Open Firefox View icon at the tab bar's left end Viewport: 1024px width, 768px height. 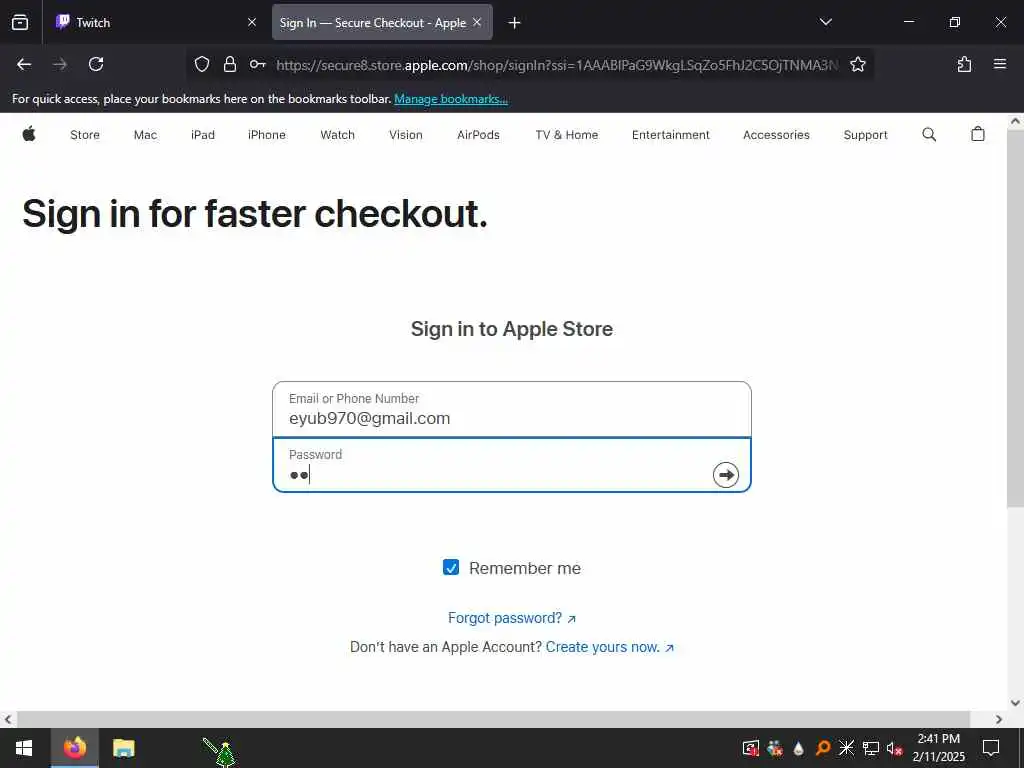[x=20, y=22]
